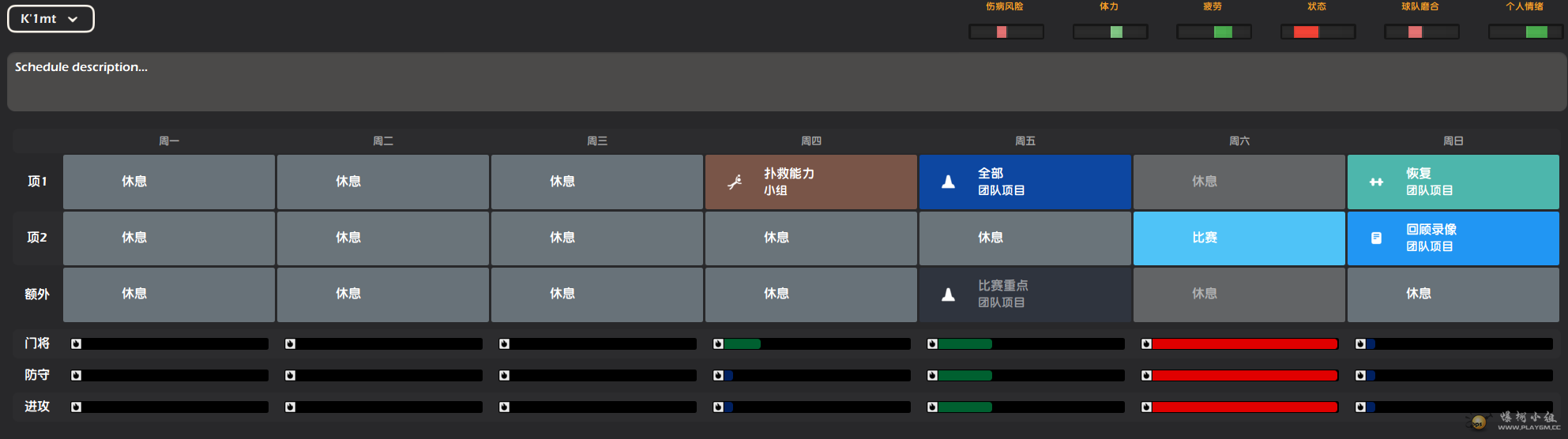Toggle the marker on Tuesday's 进攻 intensity bar
1568x439 pixels.
pyautogui.click(x=290, y=407)
